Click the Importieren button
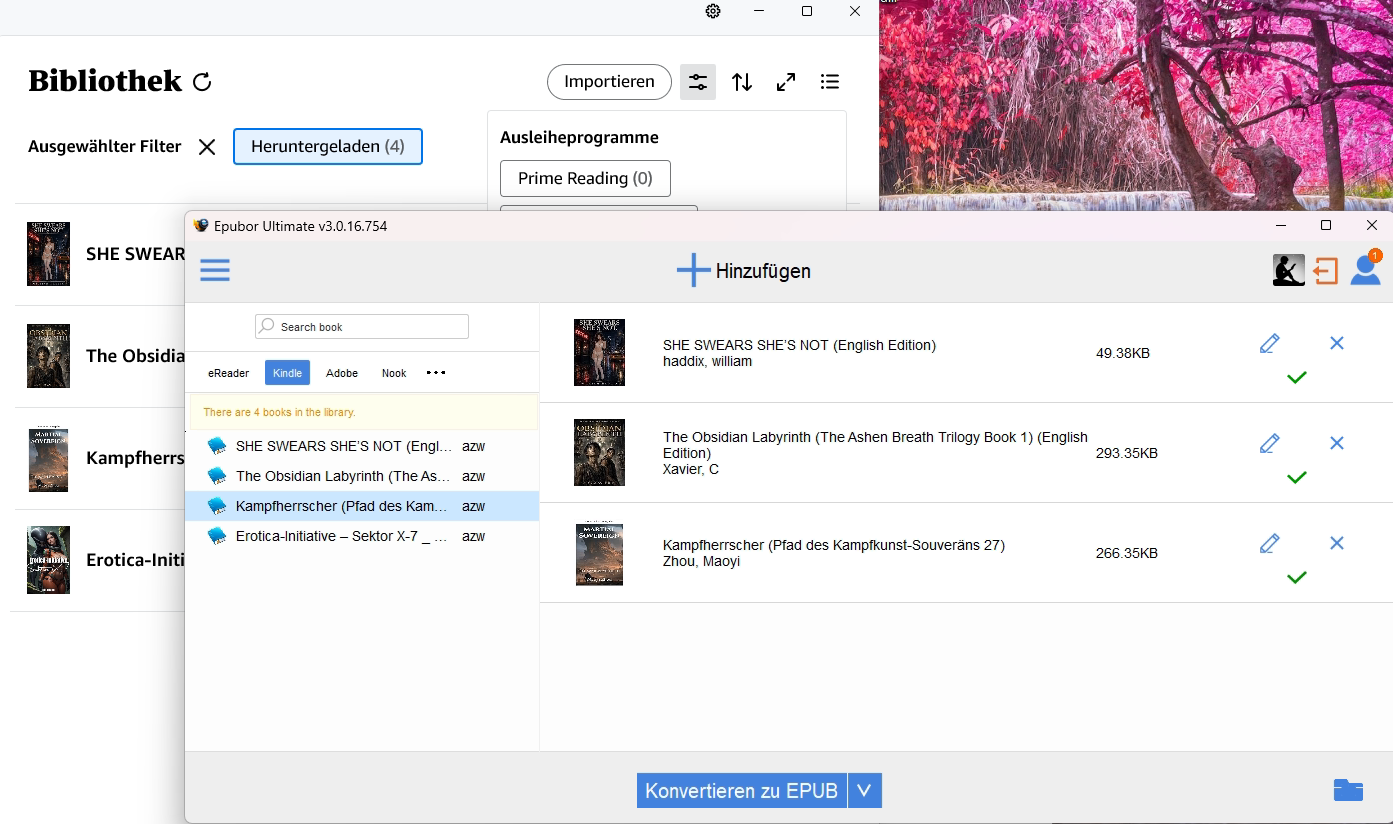 pyautogui.click(x=609, y=82)
